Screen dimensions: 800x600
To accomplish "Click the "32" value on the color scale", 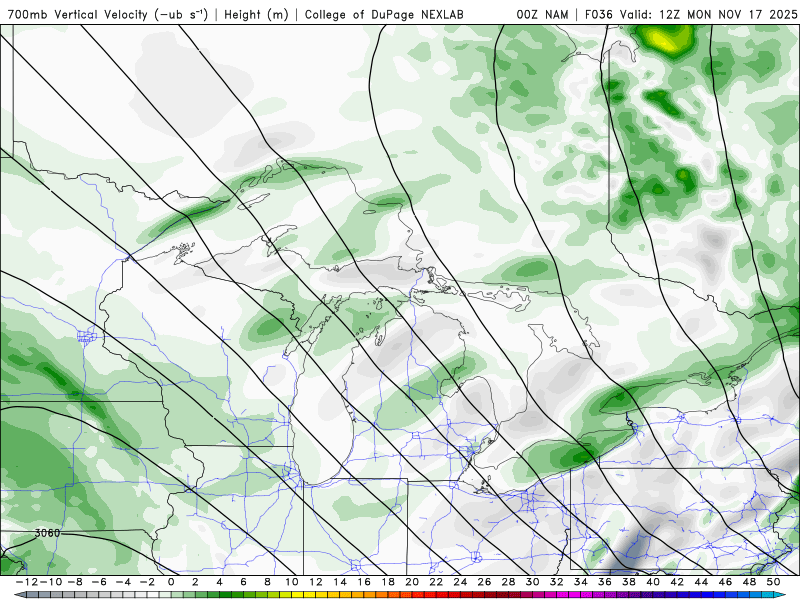I will click(557, 582).
